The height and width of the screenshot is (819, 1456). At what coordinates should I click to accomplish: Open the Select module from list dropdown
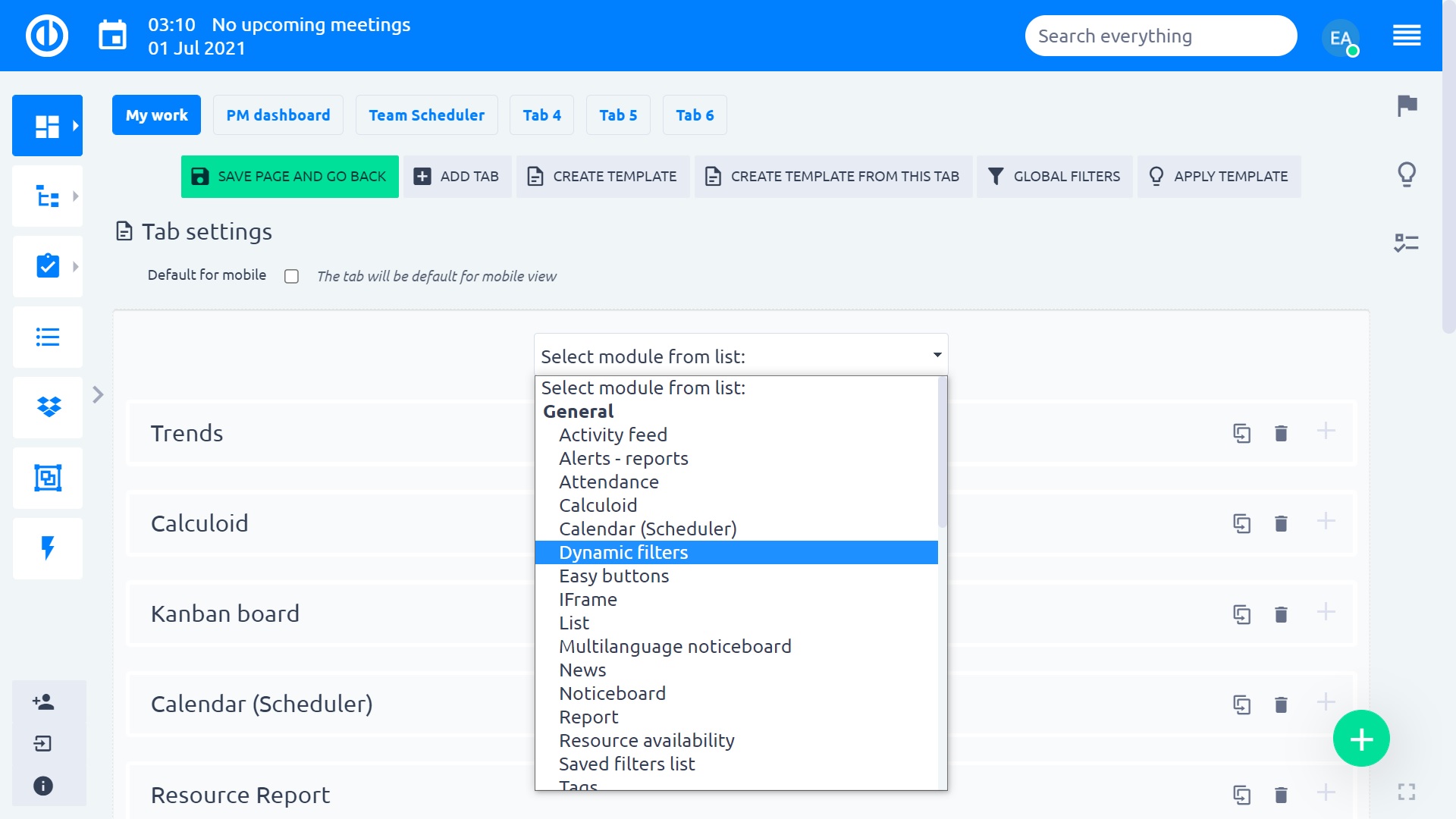tap(740, 356)
